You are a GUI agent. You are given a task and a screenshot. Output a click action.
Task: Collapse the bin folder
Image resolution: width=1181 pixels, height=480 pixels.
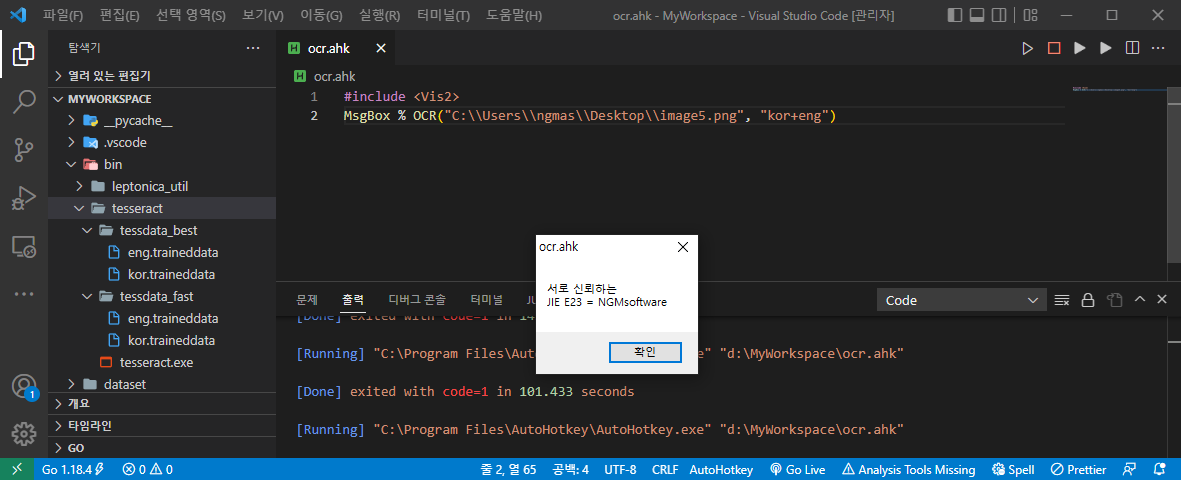click(x=162, y=164)
